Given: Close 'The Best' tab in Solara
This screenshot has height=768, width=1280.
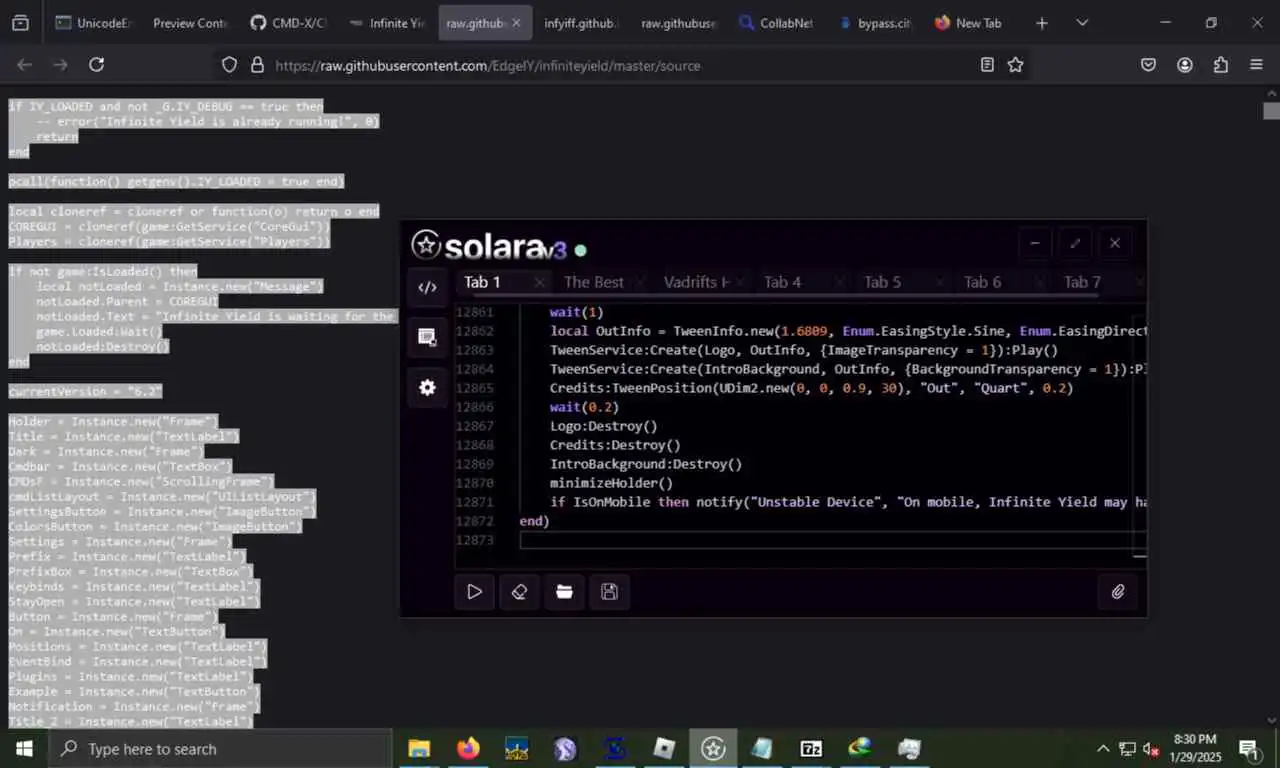Looking at the screenshot, I should [641, 282].
